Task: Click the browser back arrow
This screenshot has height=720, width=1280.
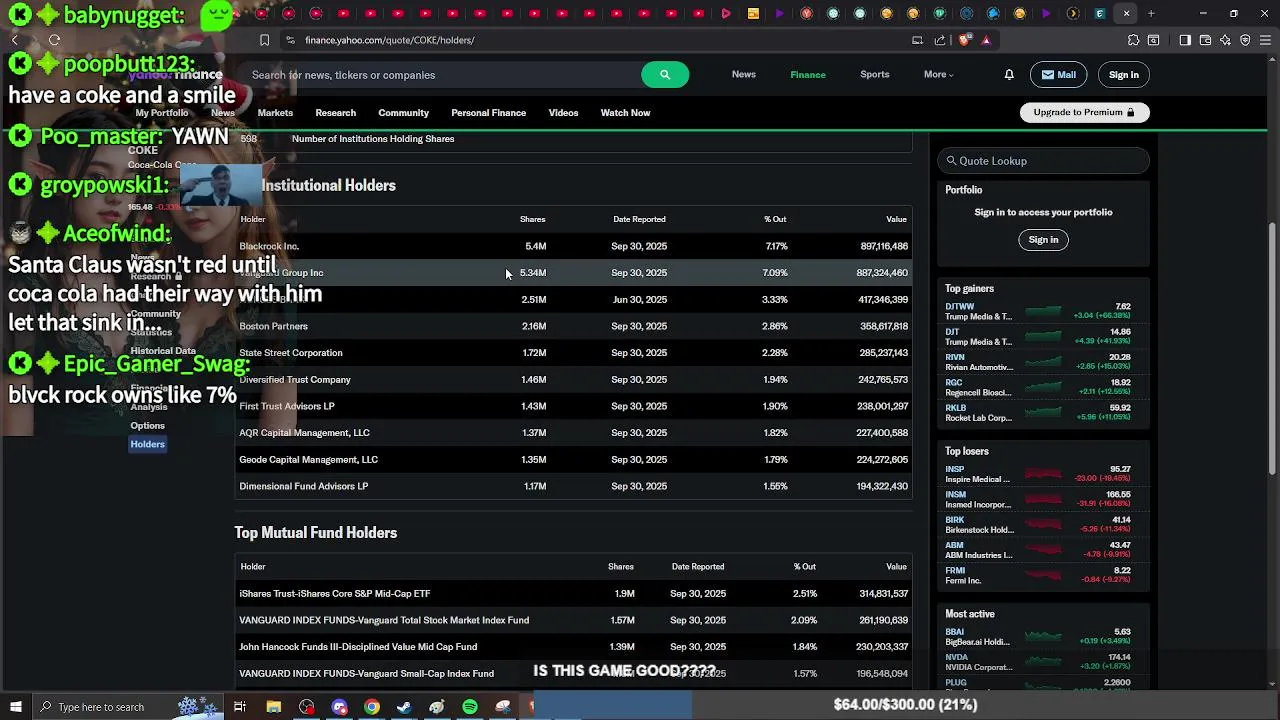Action: (x=15, y=40)
